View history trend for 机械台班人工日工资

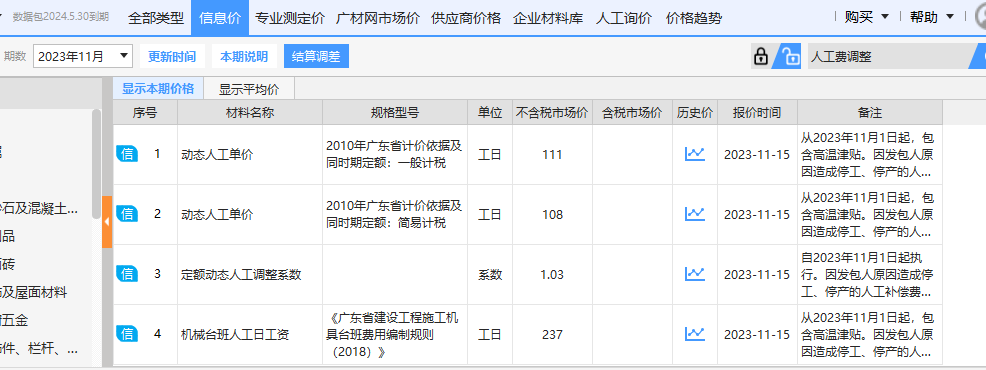click(x=695, y=334)
